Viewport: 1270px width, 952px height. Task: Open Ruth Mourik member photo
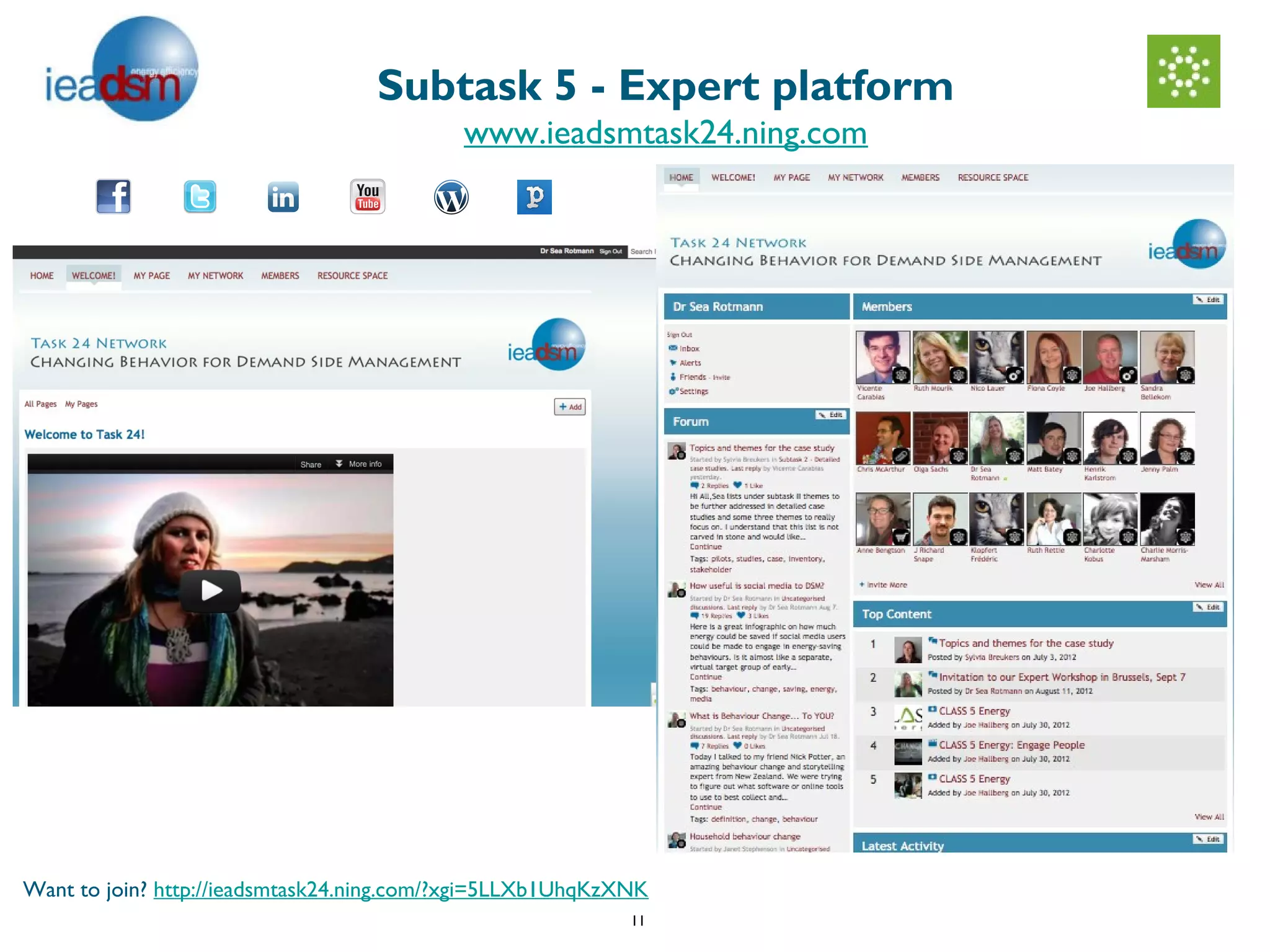(x=940, y=358)
